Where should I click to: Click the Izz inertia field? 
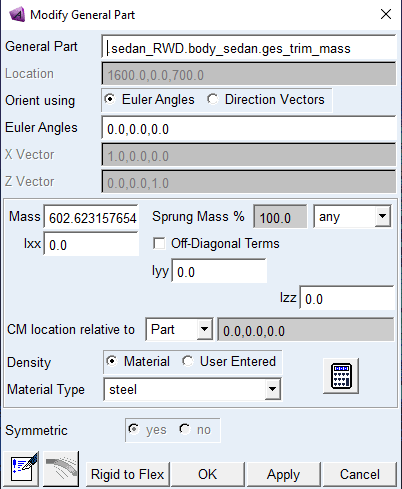point(347,299)
